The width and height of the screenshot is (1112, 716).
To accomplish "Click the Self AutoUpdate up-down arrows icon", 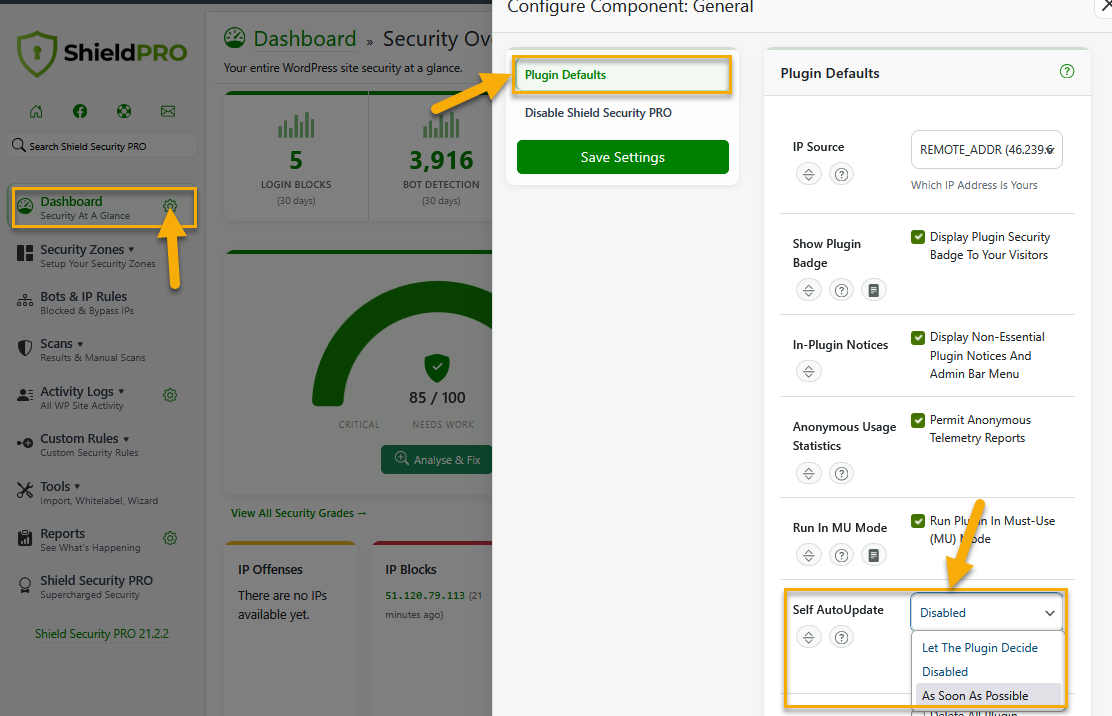I will [808, 637].
